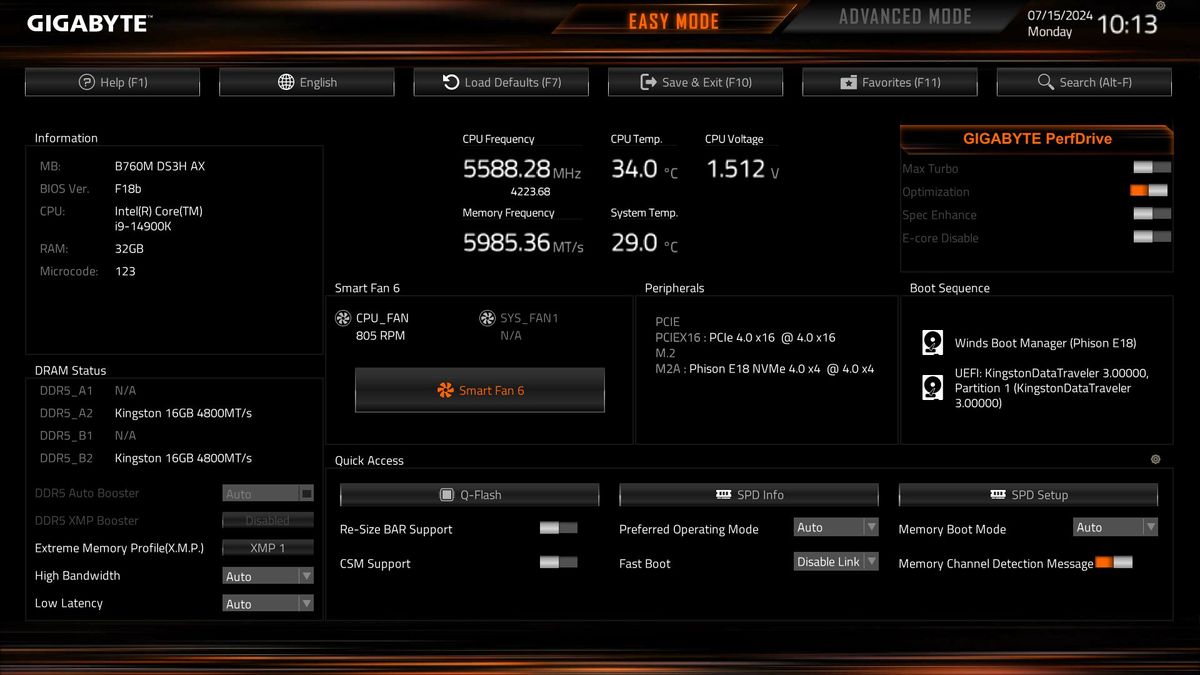Screen dimensions: 1200x675
Task: Toggle E-core Disable switch
Action: [x=1151, y=236]
